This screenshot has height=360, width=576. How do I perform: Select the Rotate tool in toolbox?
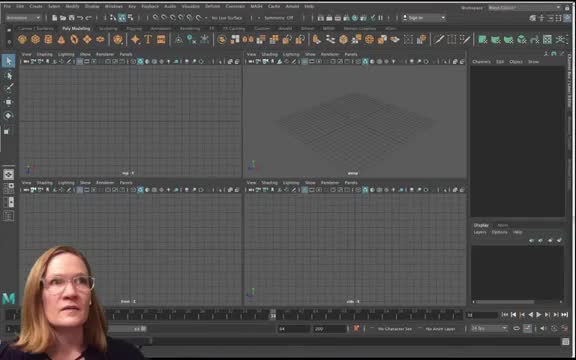point(9,116)
